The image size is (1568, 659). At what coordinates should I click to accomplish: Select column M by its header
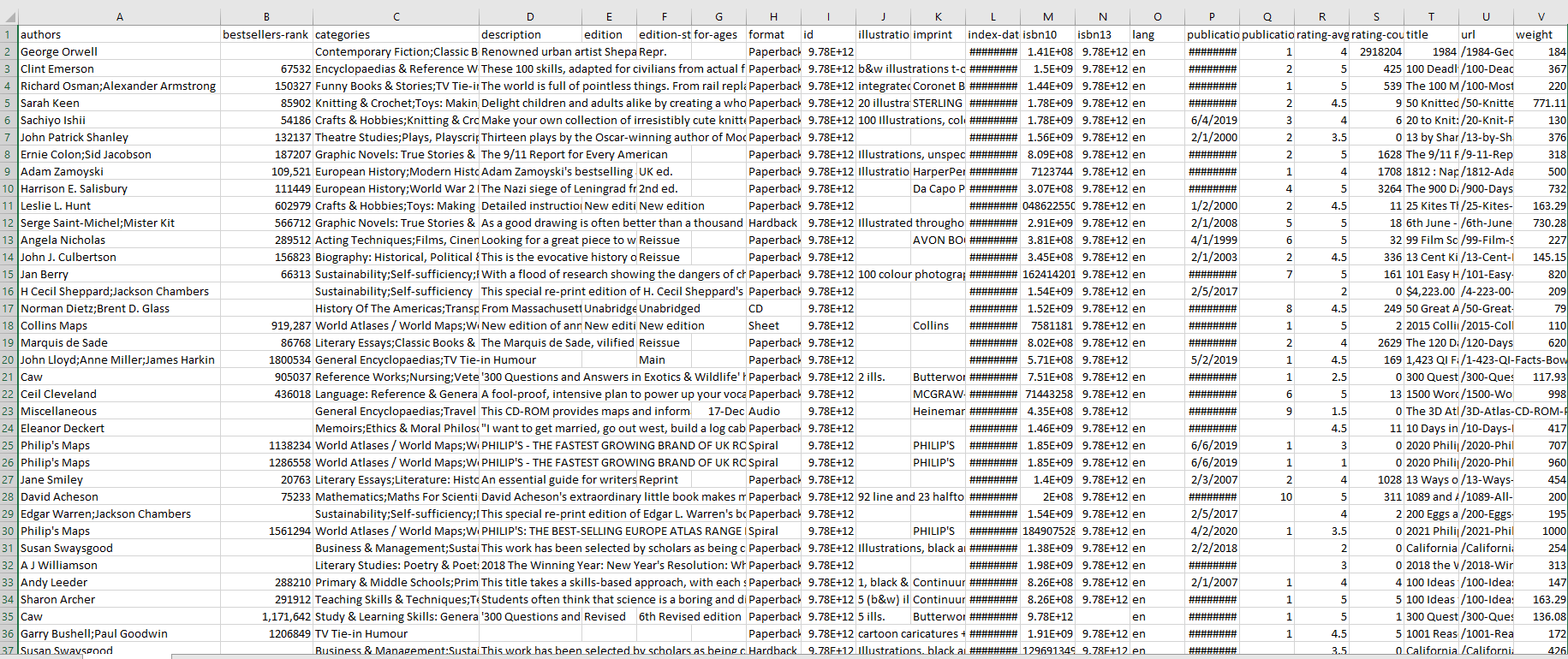(1047, 16)
